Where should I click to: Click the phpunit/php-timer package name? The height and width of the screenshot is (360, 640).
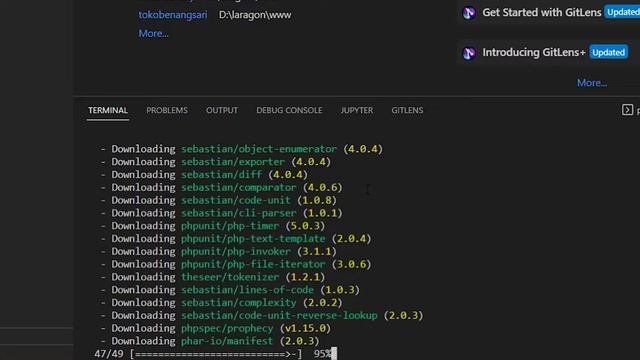pyautogui.click(x=230, y=226)
